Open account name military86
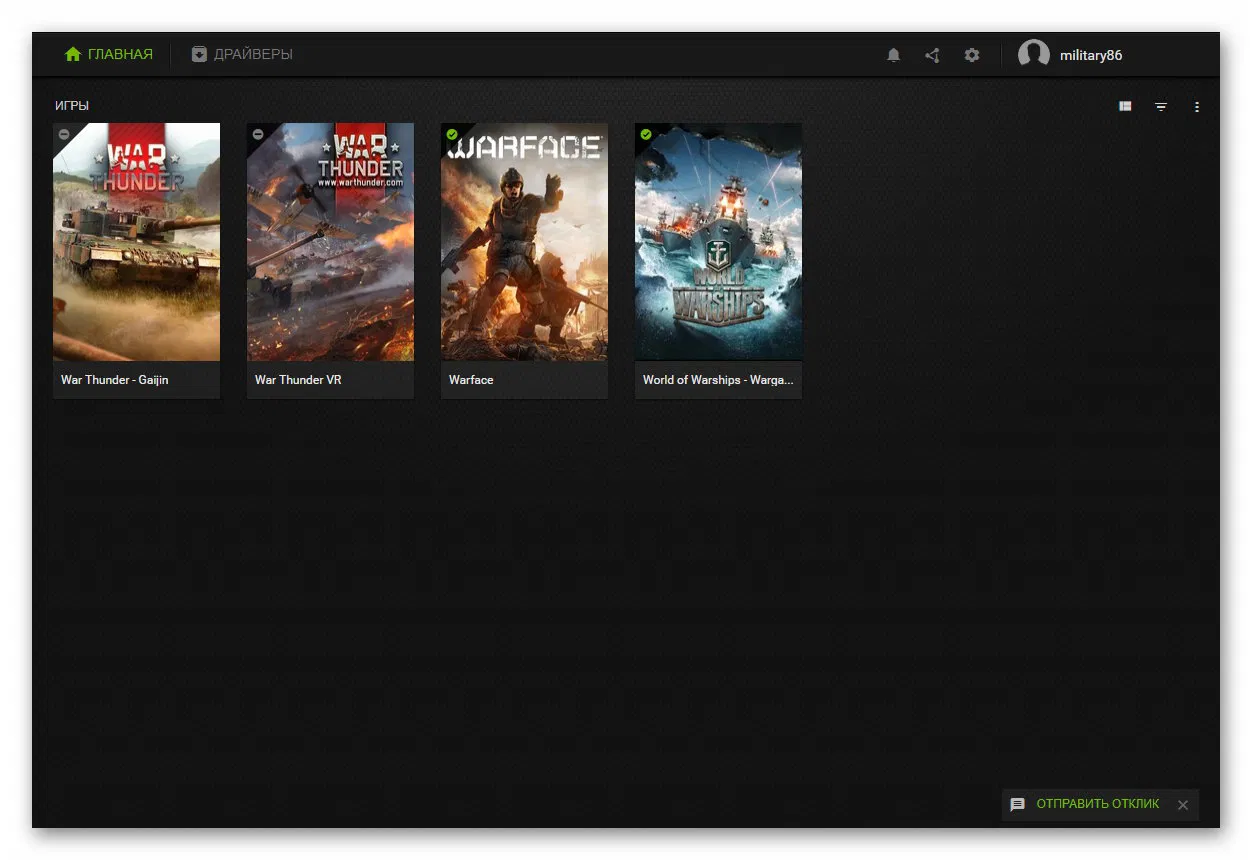This screenshot has width=1252, height=860. pos(1091,56)
